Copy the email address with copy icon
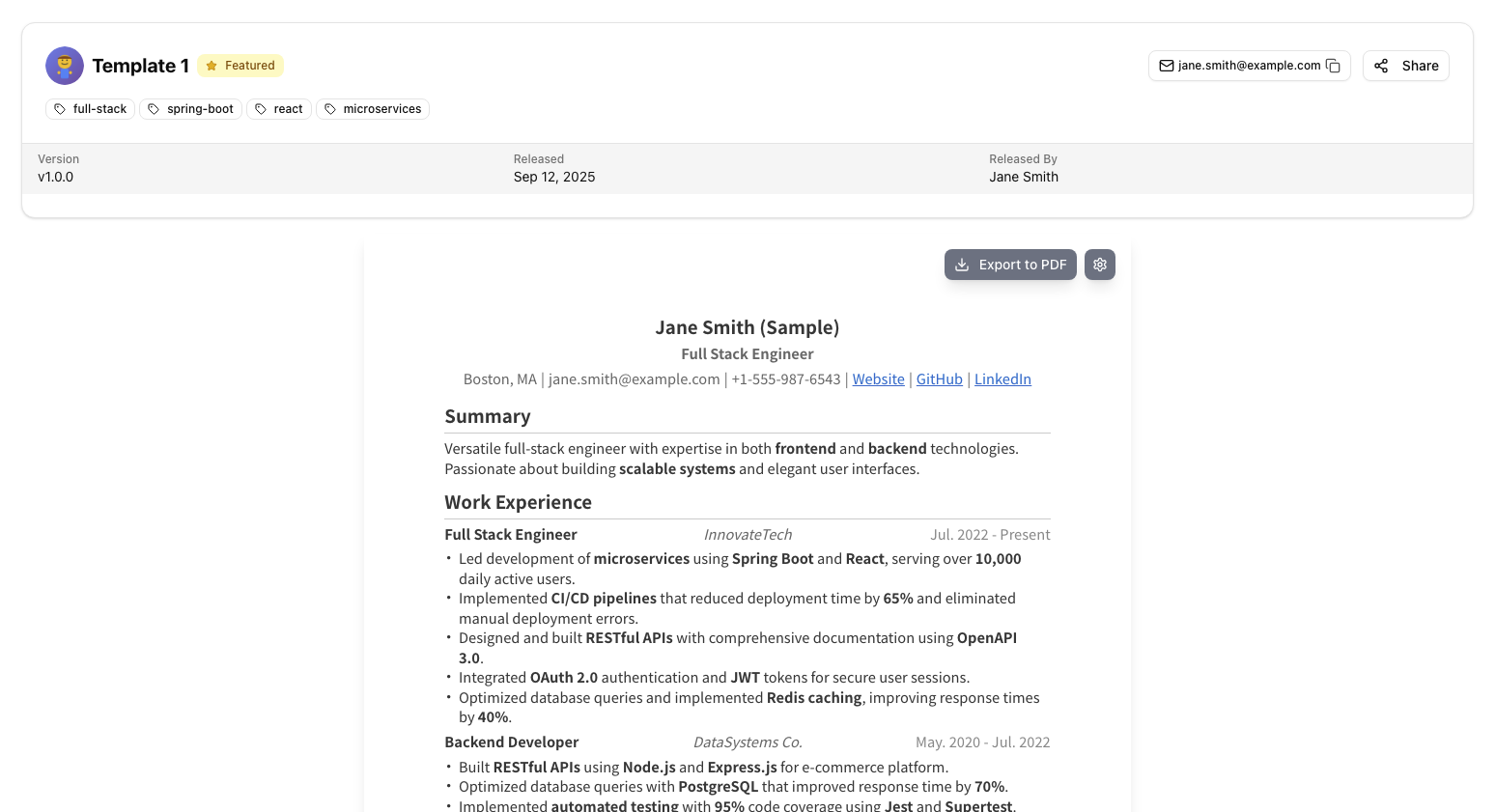The height and width of the screenshot is (812, 1496). coord(1333,66)
